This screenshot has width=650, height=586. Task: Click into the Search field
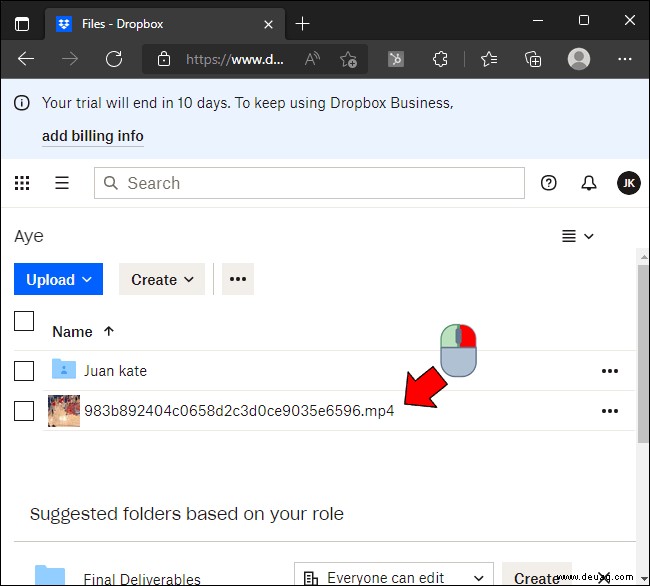tap(309, 183)
